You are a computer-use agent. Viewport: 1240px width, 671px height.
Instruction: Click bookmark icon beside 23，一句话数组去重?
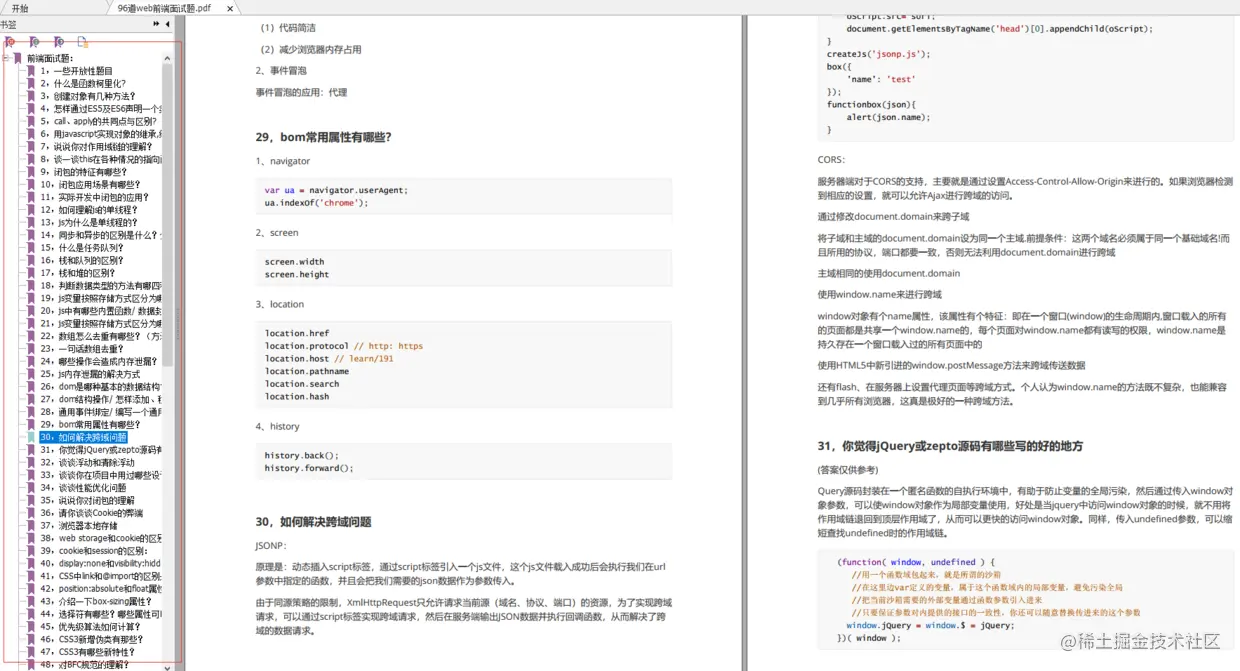(31, 349)
